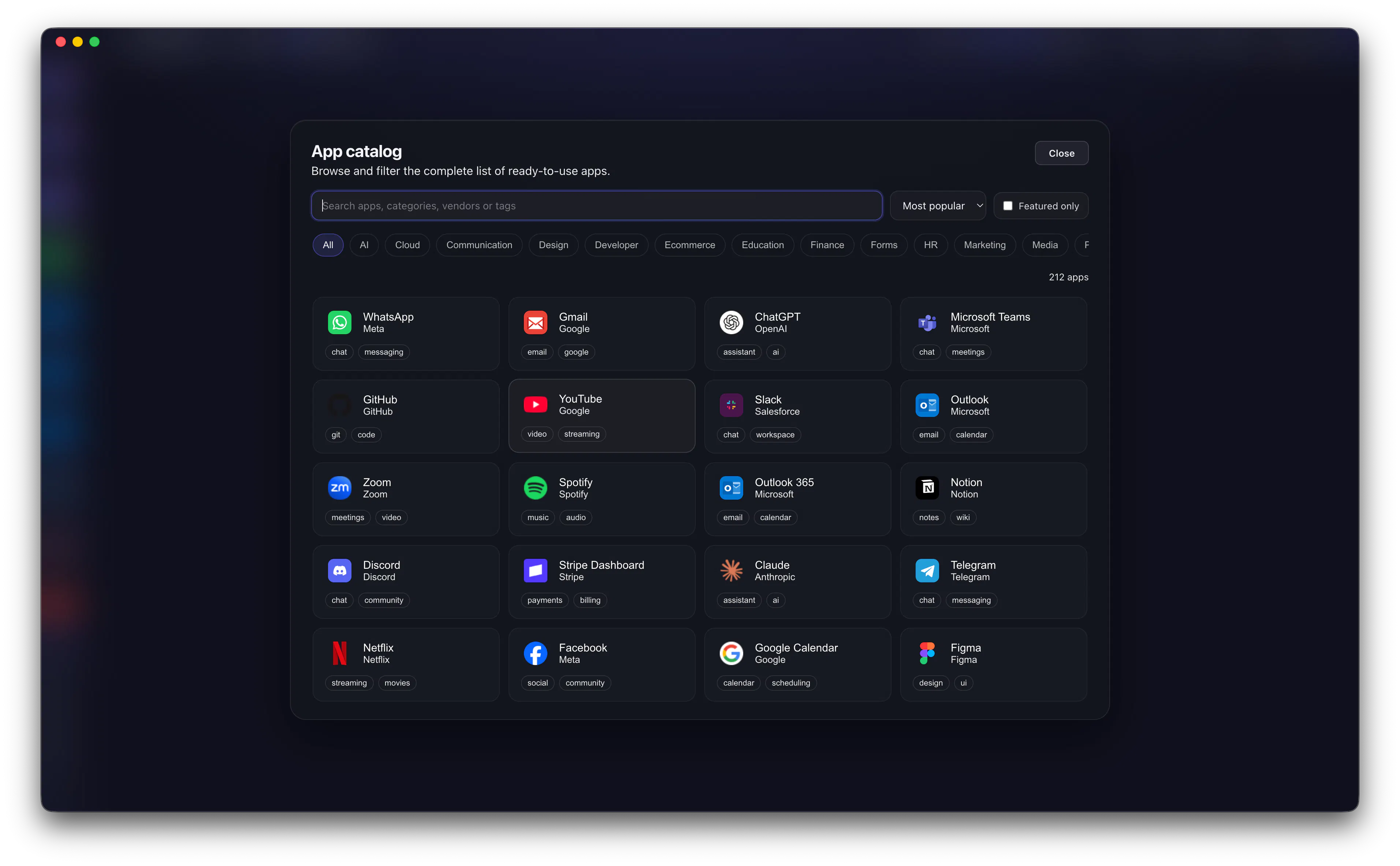Click the 'Anthropic' vendor text under Claude

pyautogui.click(x=774, y=577)
